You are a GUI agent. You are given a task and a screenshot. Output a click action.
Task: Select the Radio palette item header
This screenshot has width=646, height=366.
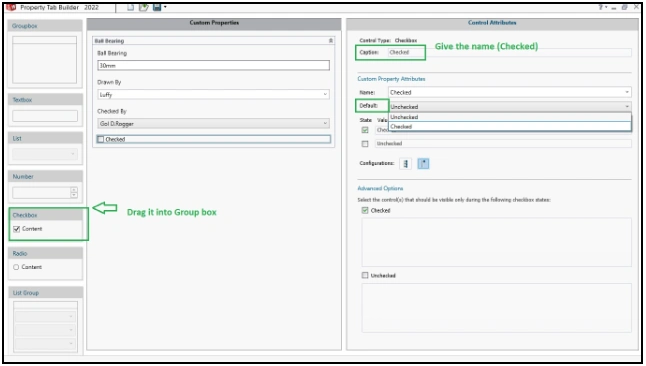click(45, 253)
